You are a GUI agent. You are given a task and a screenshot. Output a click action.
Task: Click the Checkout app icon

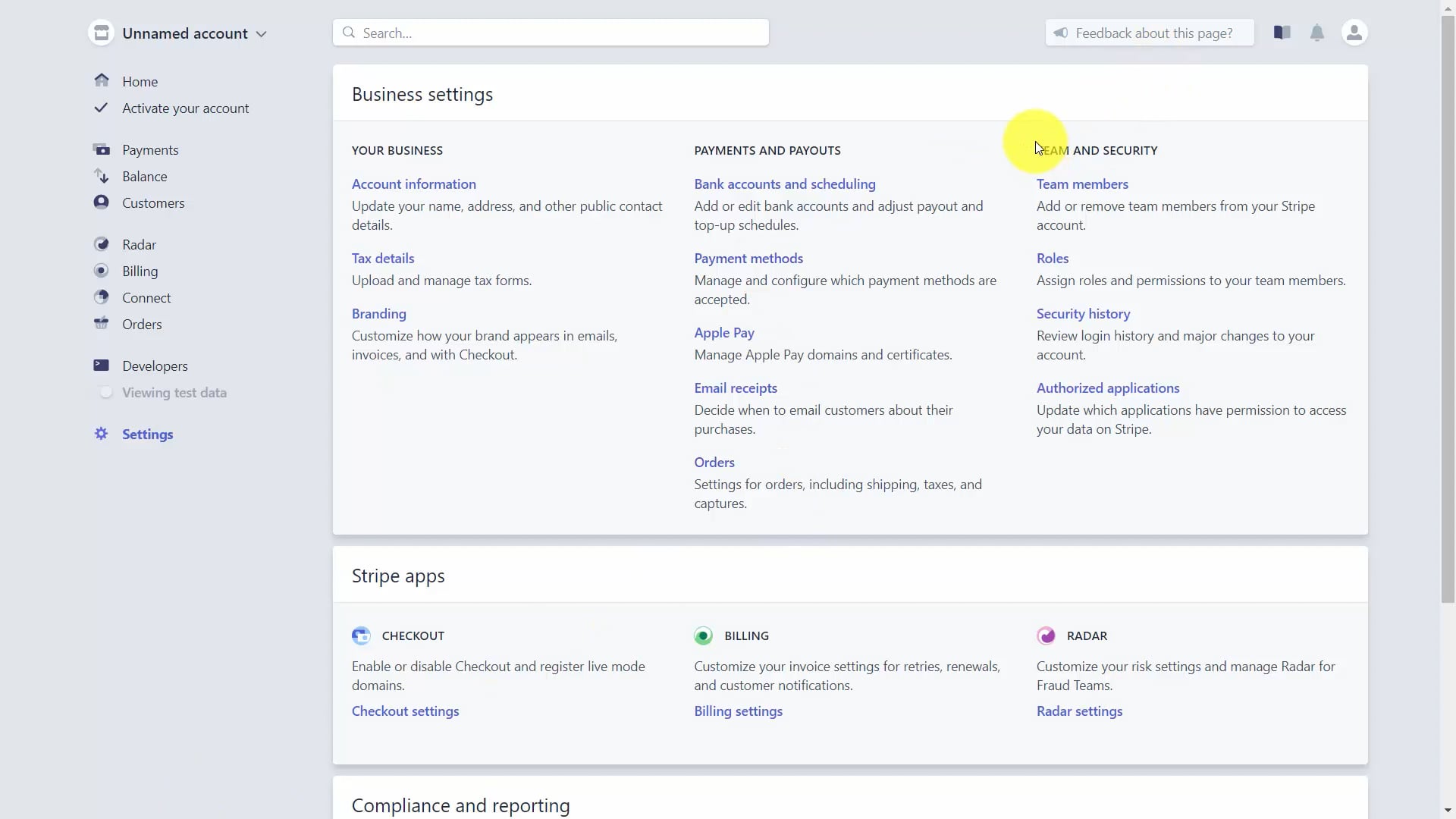362,635
